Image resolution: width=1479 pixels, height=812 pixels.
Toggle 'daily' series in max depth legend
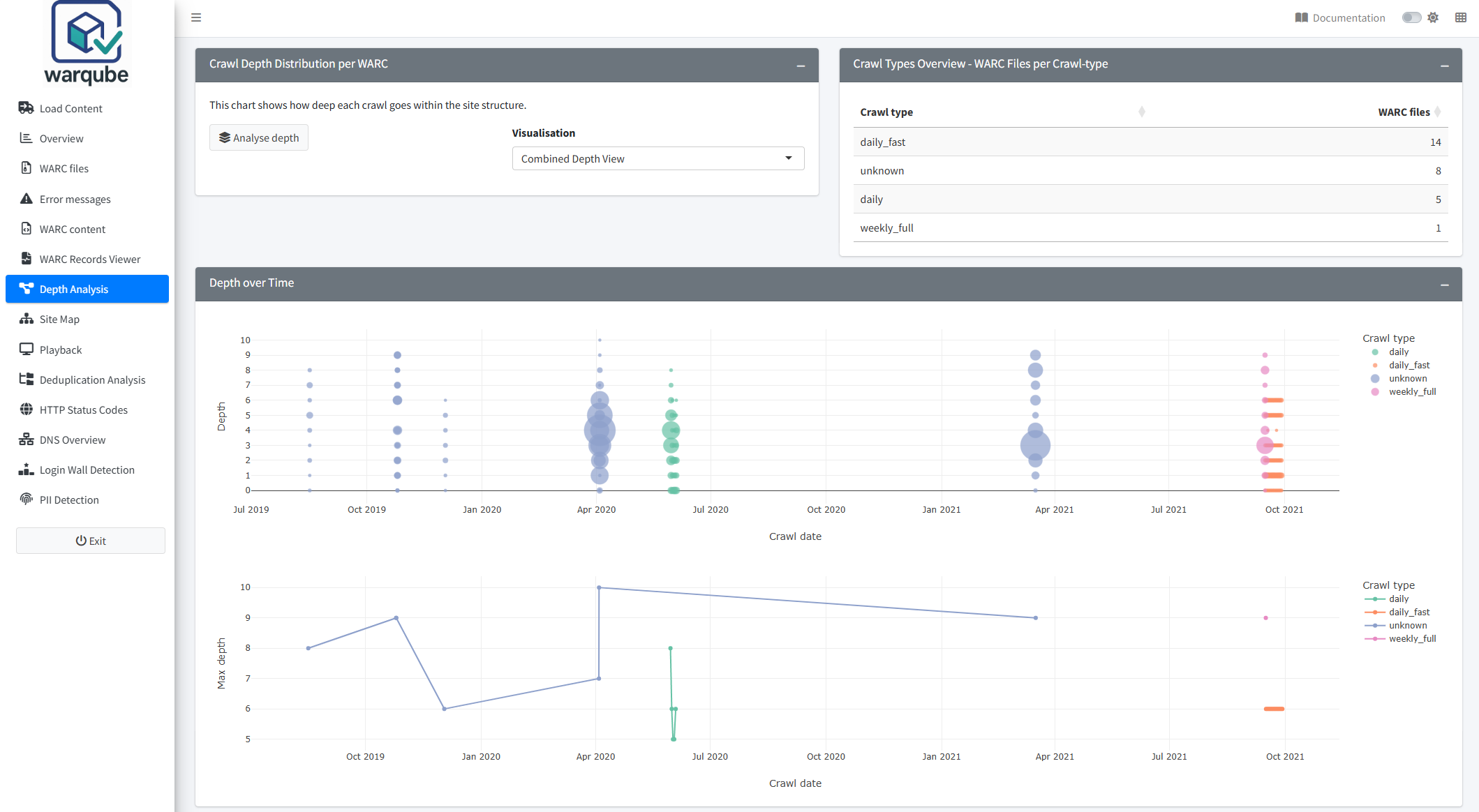click(1388, 599)
